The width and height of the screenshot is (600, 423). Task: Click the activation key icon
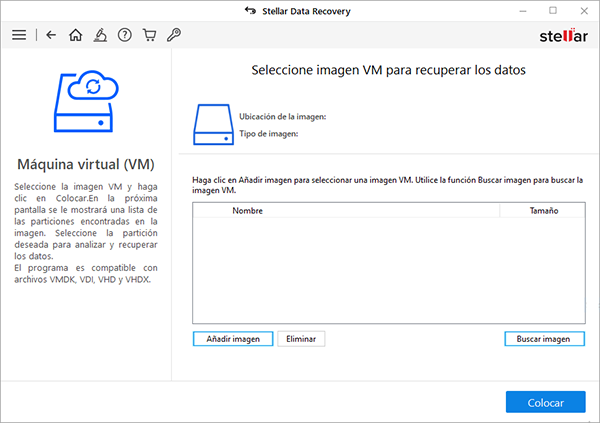(x=174, y=35)
